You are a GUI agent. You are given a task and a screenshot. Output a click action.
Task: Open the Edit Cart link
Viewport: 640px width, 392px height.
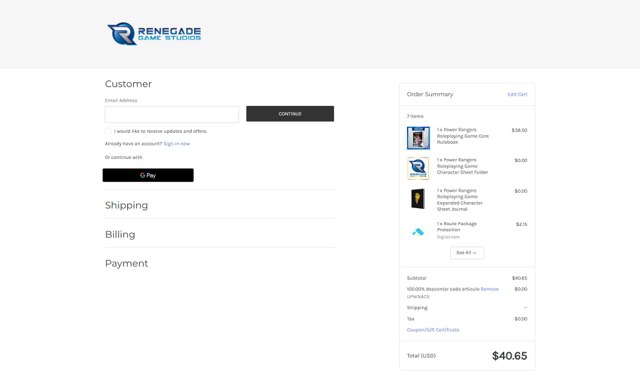pos(517,94)
